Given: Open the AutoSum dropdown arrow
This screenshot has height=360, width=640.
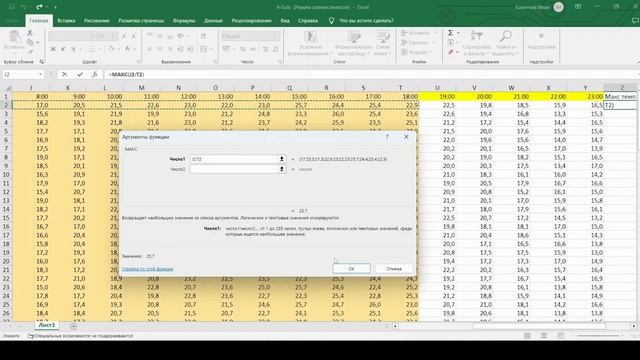Looking at the screenshot, I should [x=458, y=33].
